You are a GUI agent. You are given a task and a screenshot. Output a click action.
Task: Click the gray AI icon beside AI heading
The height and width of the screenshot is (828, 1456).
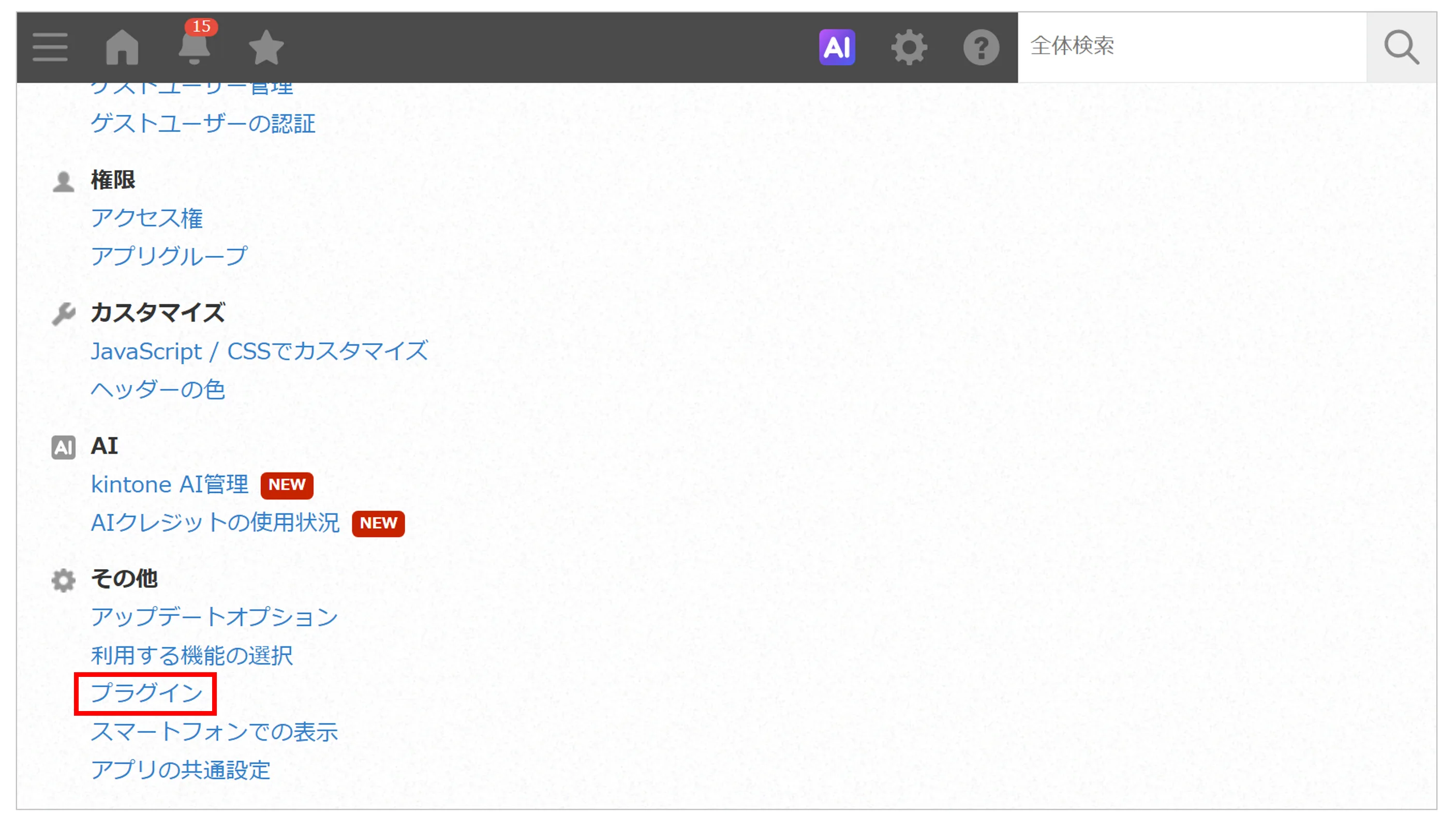(63, 448)
